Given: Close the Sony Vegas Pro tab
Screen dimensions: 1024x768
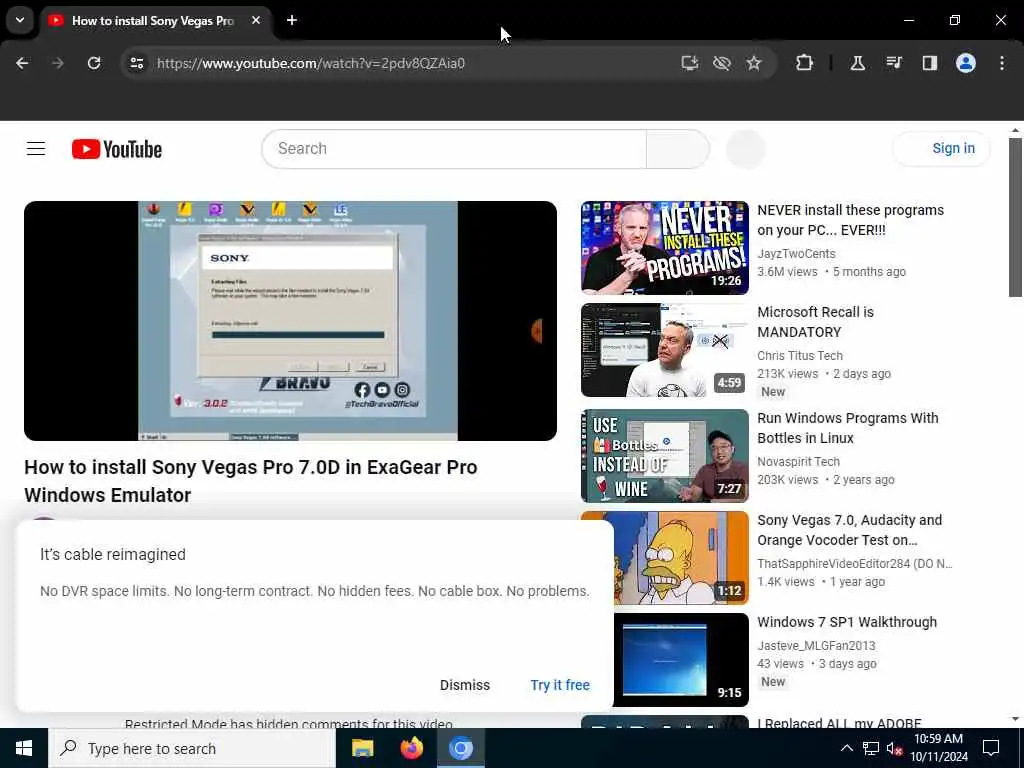Looking at the screenshot, I should click(x=256, y=20).
